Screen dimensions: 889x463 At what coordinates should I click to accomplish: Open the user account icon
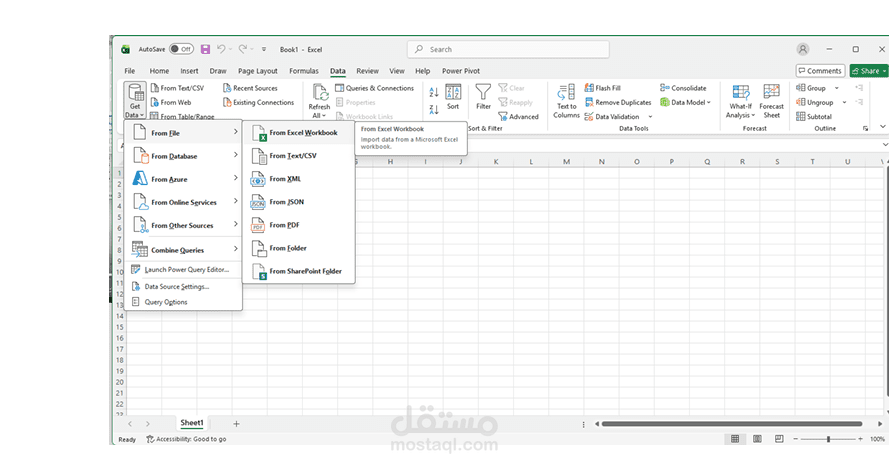tap(803, 49)
